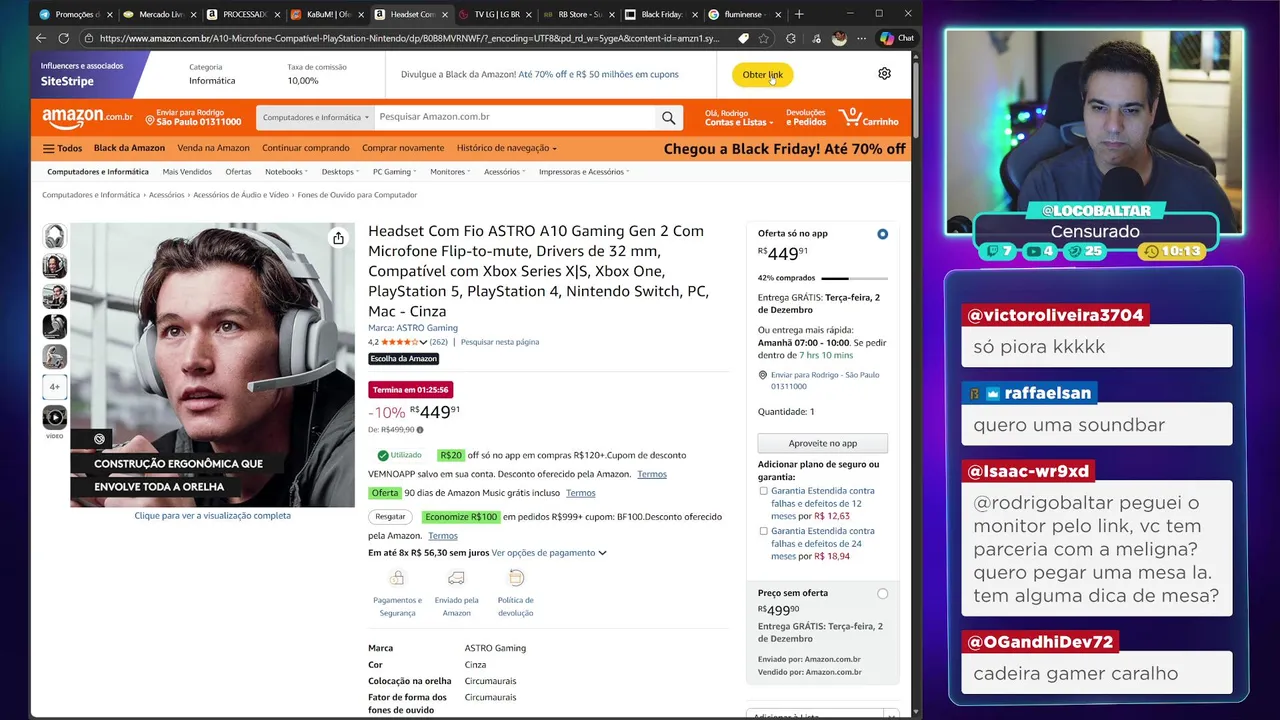Check Garantia Estendida 24 meses box
1280x720 pixels.
point(763,531)
